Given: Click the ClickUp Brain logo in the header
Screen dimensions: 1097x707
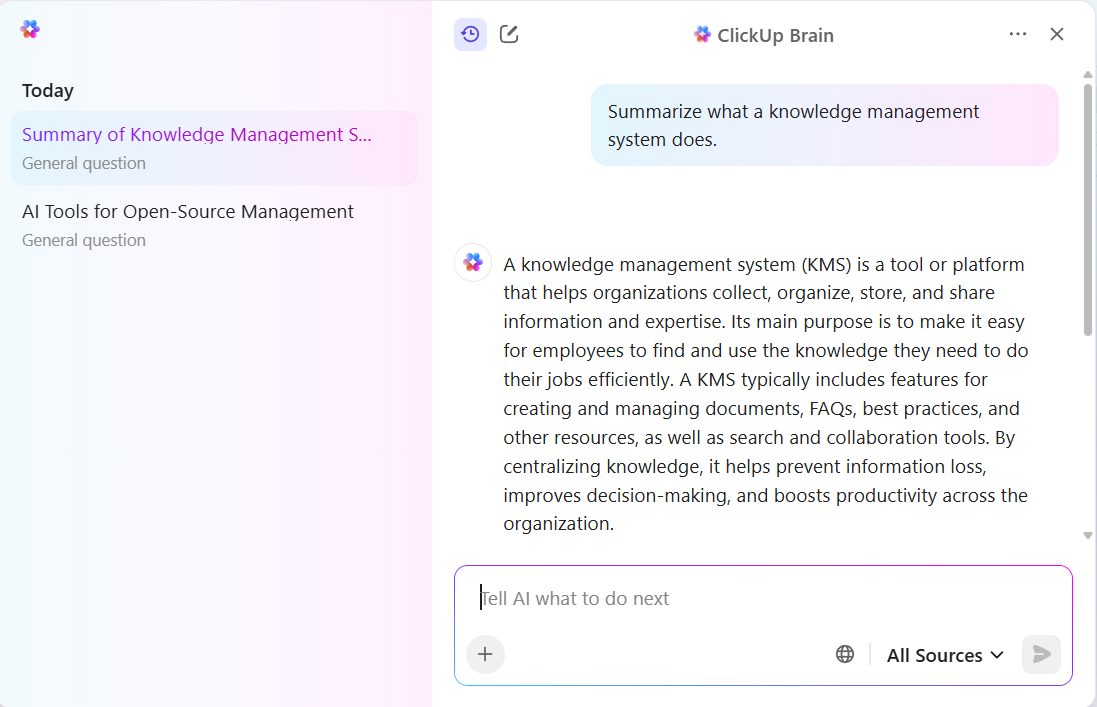Looking at the screenshot, I should [703, 34].
